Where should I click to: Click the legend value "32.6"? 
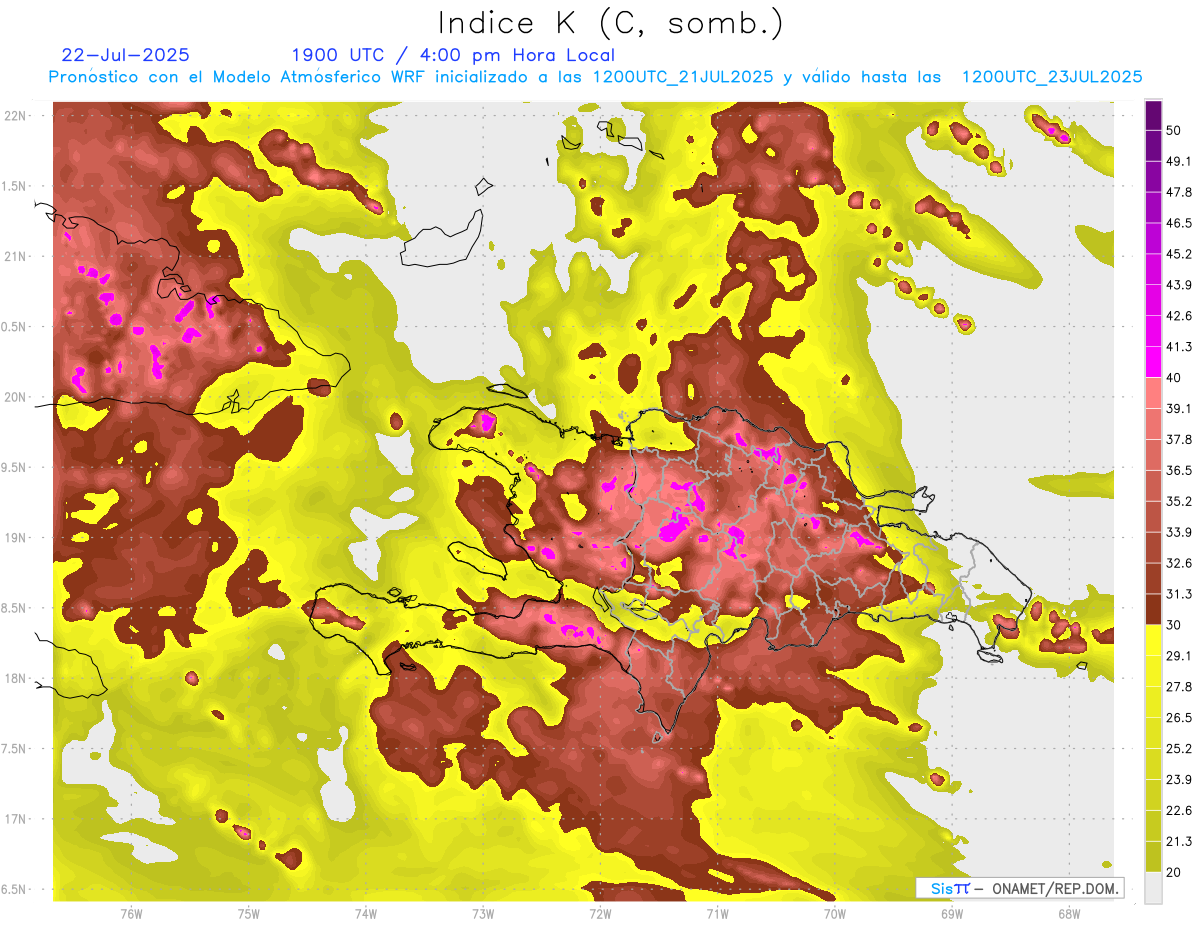1179,563
